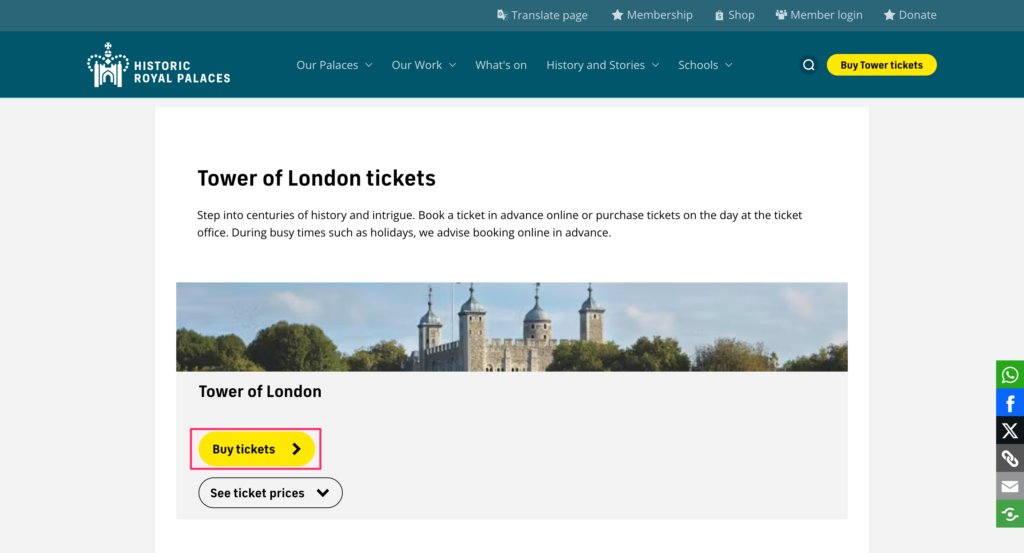Share by email envelope icon
Screen dimensions: 1024x553
pos(1010,486)
